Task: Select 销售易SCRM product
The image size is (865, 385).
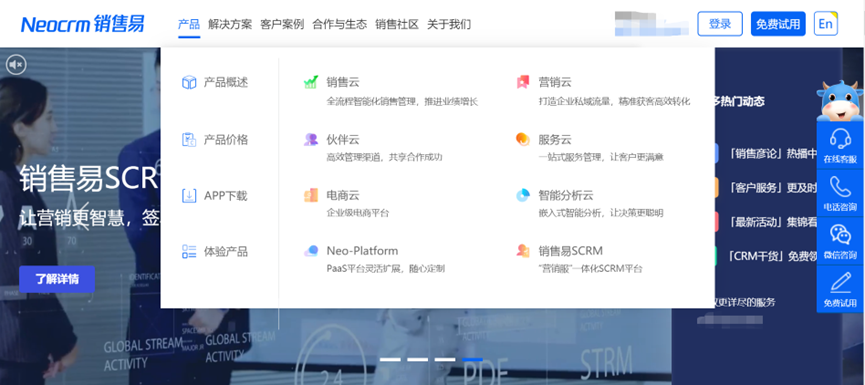Action: 570,251
